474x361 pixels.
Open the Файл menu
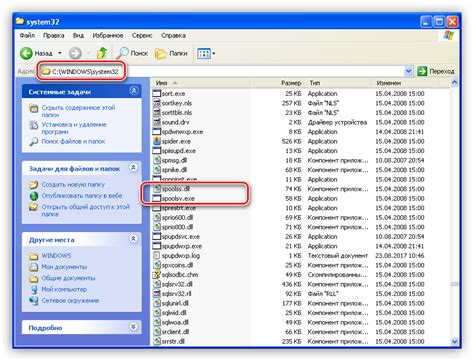coord(27,35)
